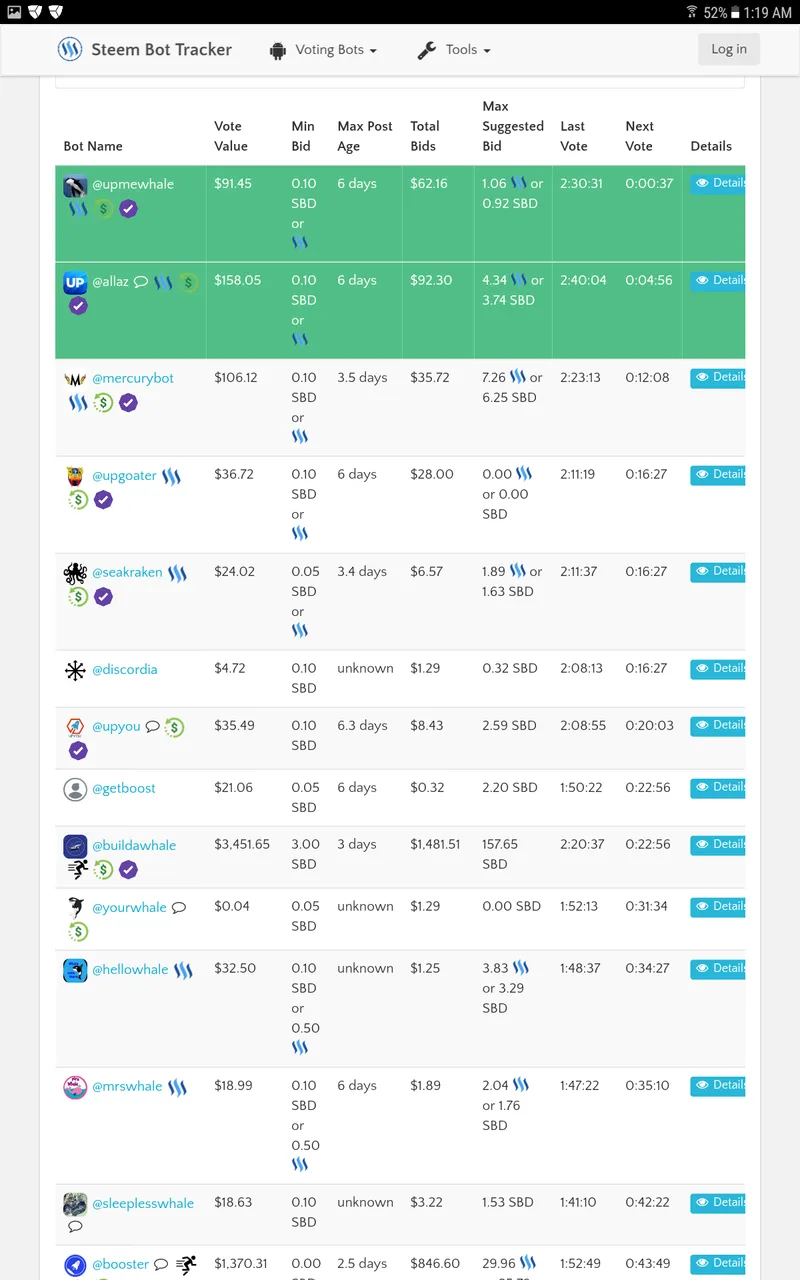The image size is (800, 1280).
Task: Open the @allaz bot link
Action: 110,281
